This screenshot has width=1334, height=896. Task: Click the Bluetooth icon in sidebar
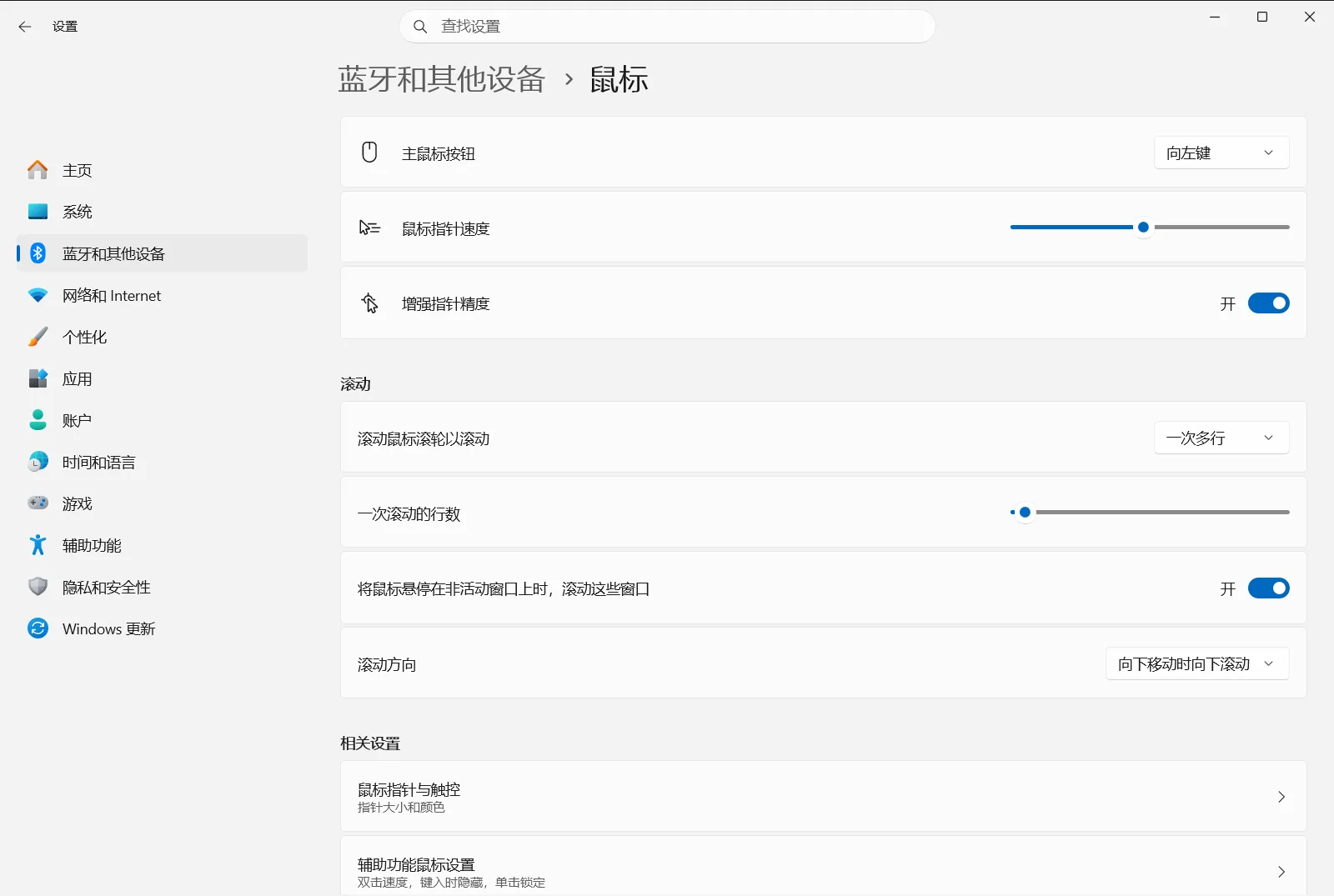click(38, 253)
